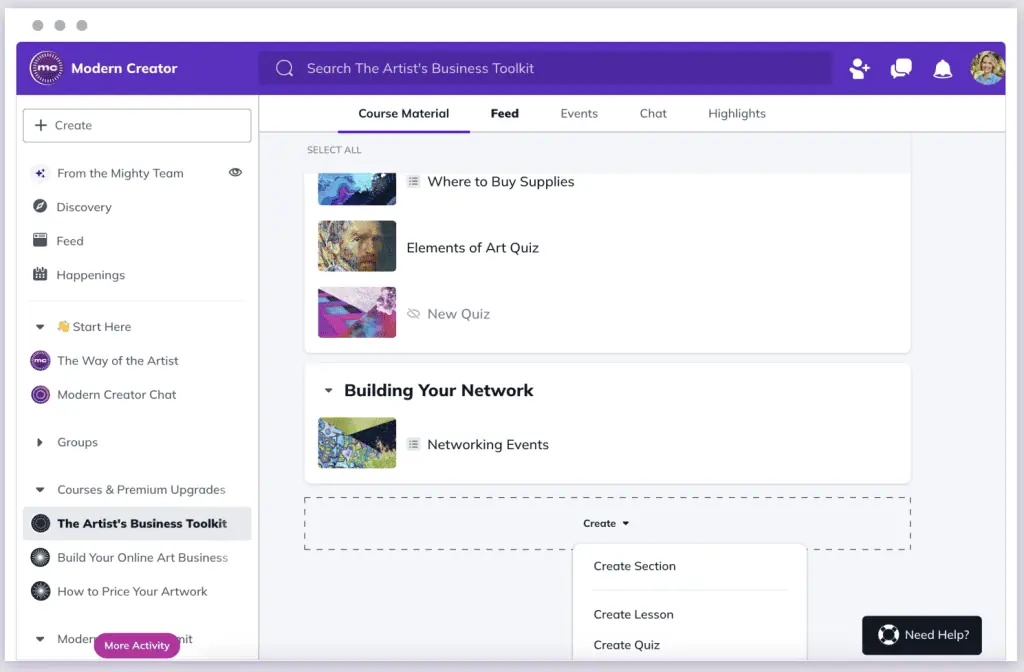The image size is (1024, 672).
Task: Switch to the Course Material tab
Action: click(x=404, y=114)
